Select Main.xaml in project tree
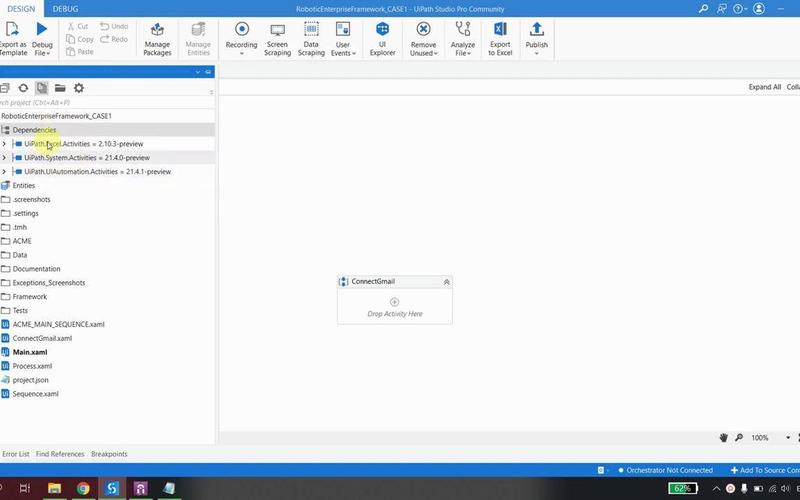Image resolution: width=800 pixels, height=500 pixels. coord(30,352)
